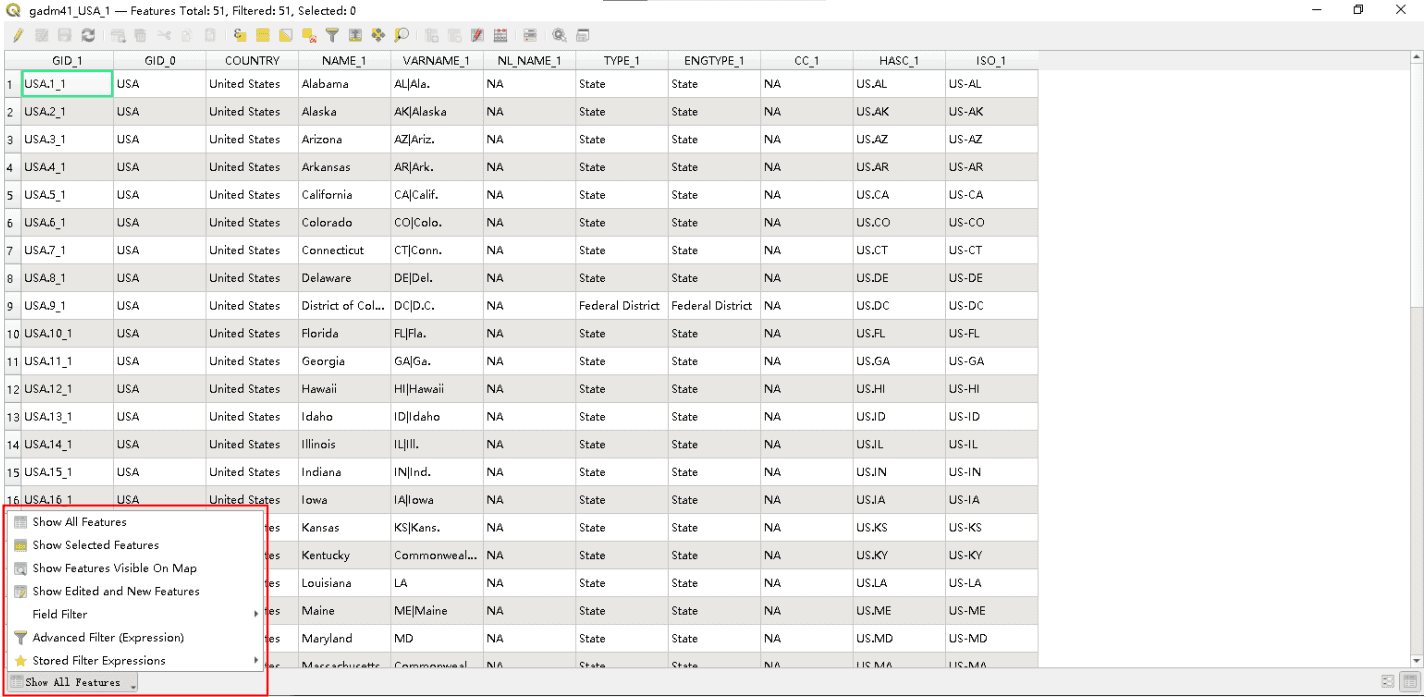
Task: Click the Deselect all features icon
Action: click(310, 35)
